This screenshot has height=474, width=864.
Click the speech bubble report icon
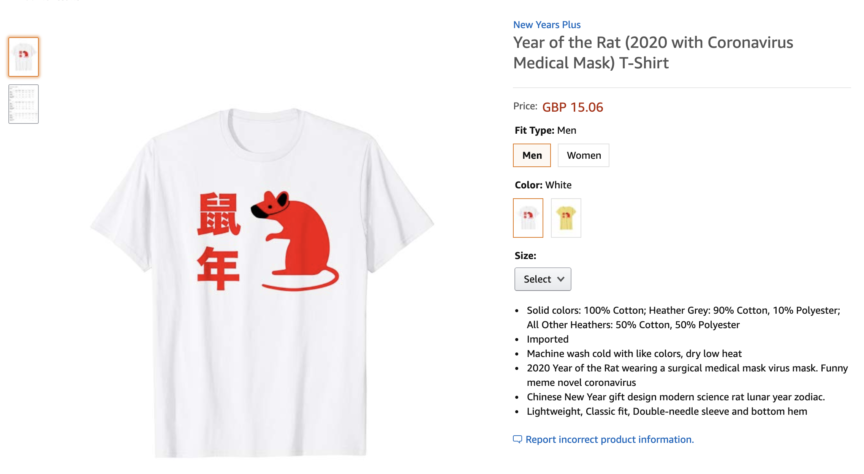(517, 439)
